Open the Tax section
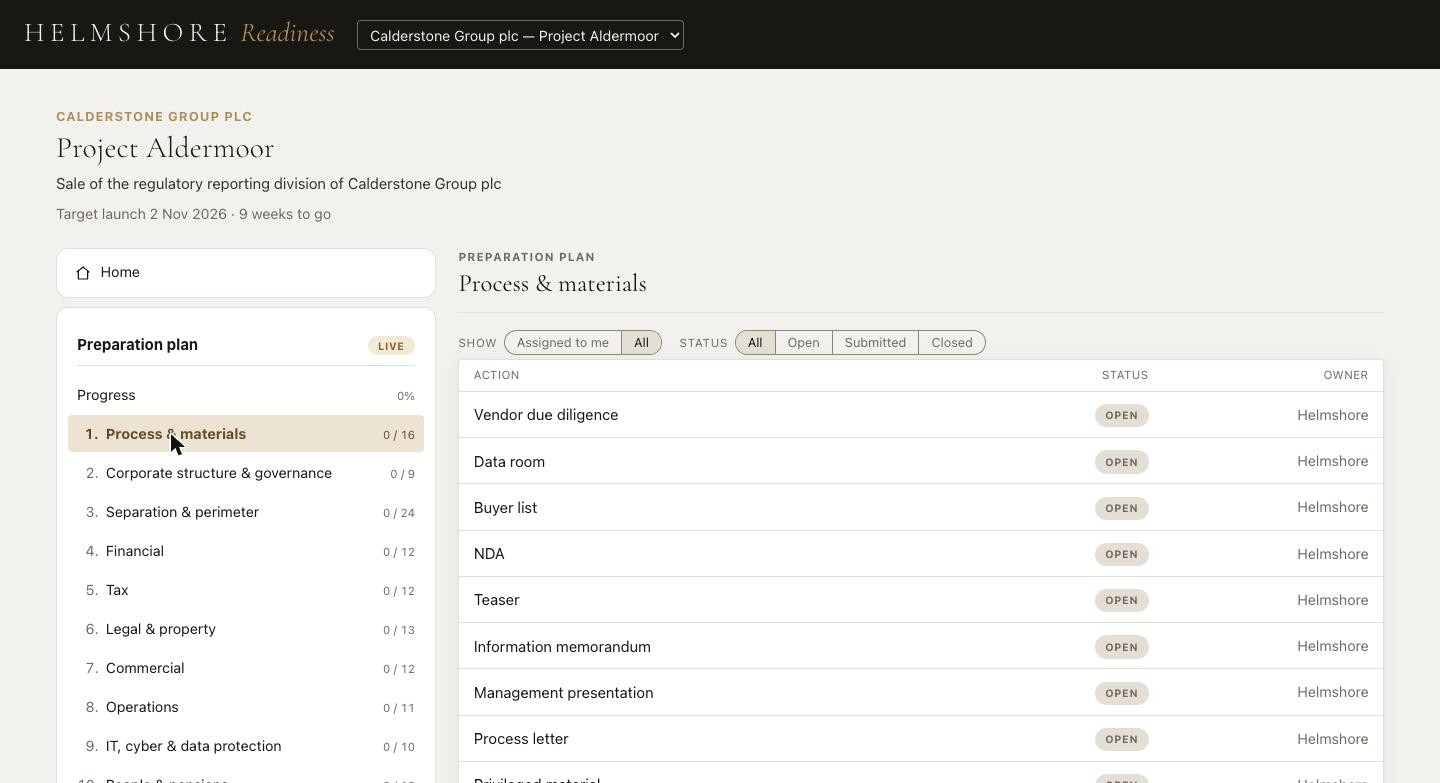Image resolution: width=1440 pixels, height=783 pixels. [246, 590]
